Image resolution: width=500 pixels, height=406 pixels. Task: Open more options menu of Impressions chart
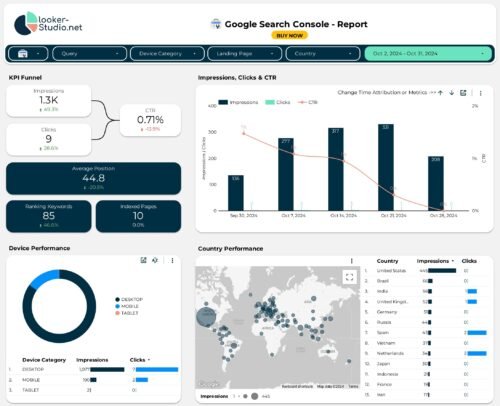pos(480,93)
